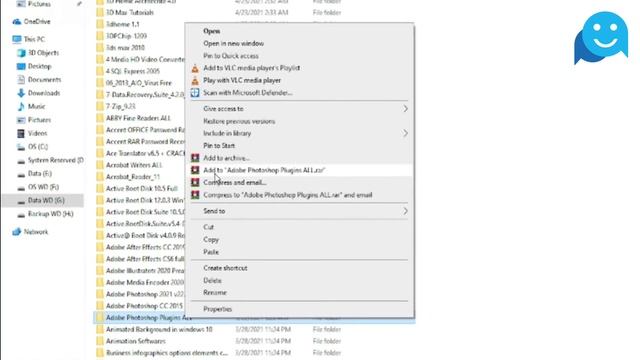Choose the Cut menu entry

click(x=209, y=227)
